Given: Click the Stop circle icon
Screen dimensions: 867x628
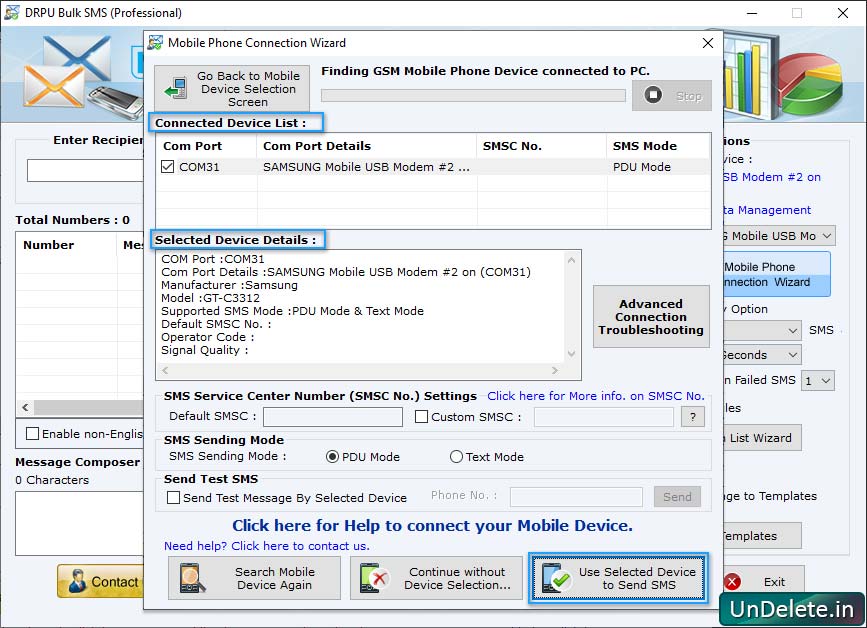Looking at the screenshot, I should (x=653, y=95).
